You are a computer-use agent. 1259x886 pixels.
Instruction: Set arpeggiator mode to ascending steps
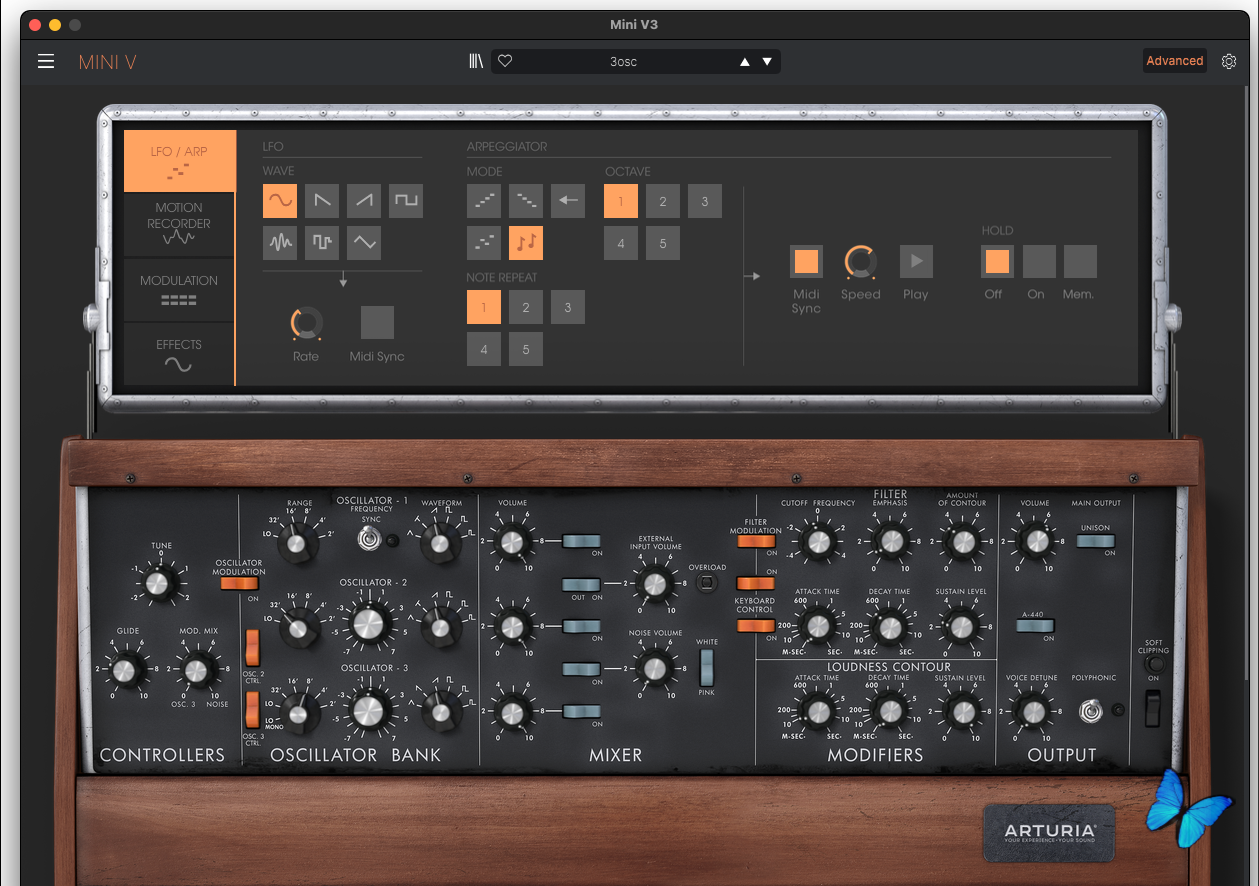pyautogui.click(x=484, y=201)
